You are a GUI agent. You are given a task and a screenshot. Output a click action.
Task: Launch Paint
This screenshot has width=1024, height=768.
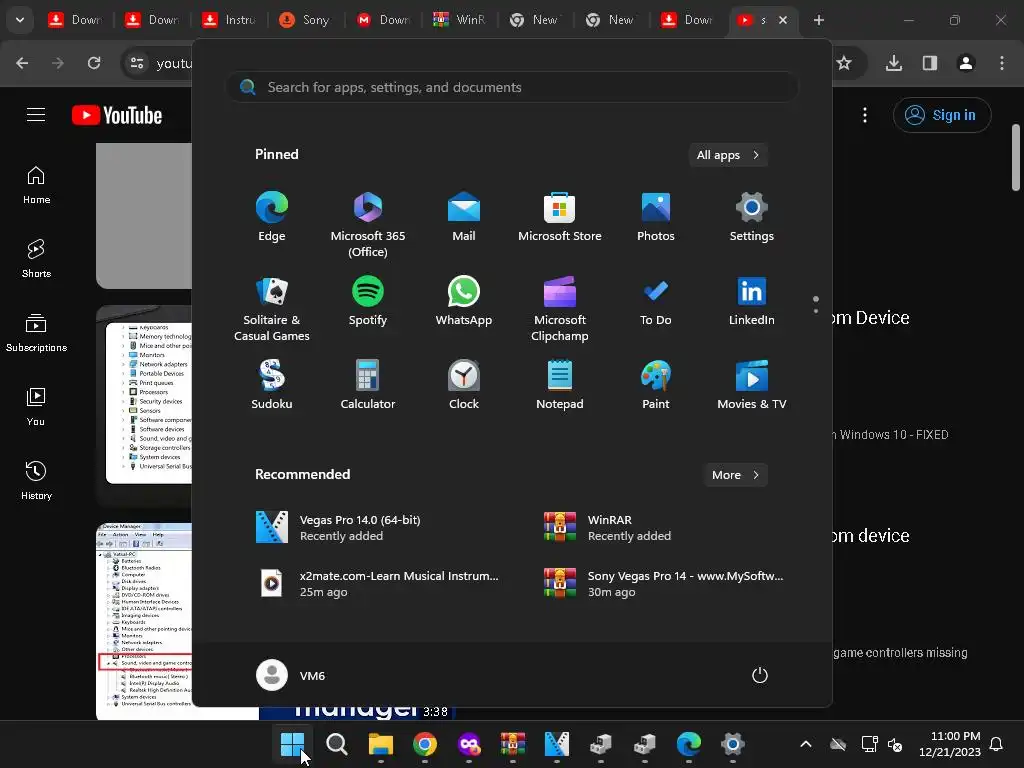tap(656, 385)
